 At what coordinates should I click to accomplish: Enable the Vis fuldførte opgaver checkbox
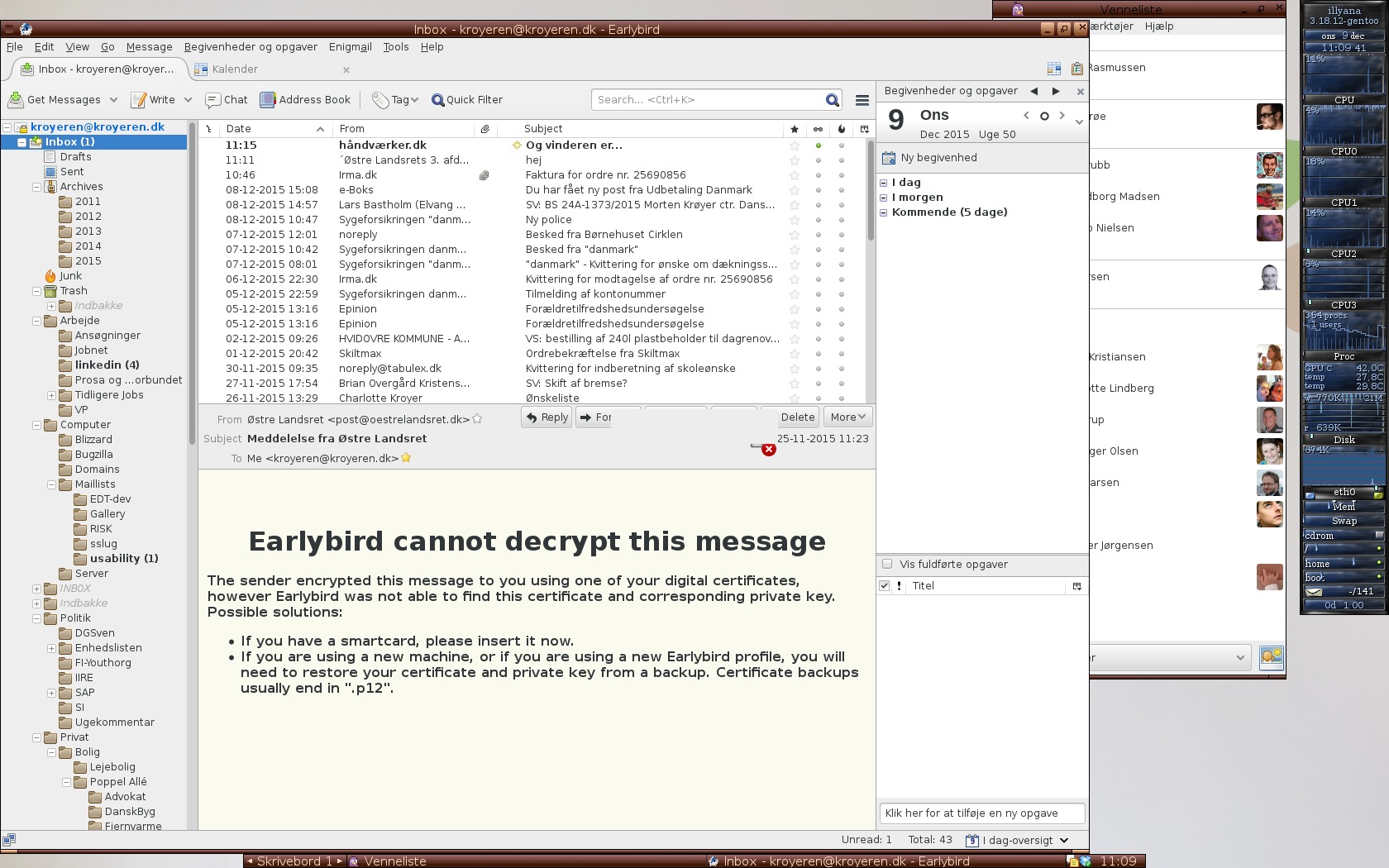pyautogui.click(x=887, y=565)
